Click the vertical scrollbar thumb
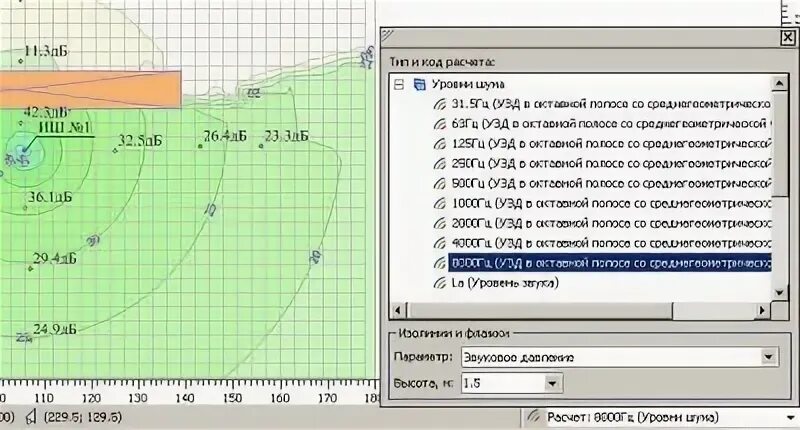The height and width of the screenshot is (430, 800). tap(780, 144)
